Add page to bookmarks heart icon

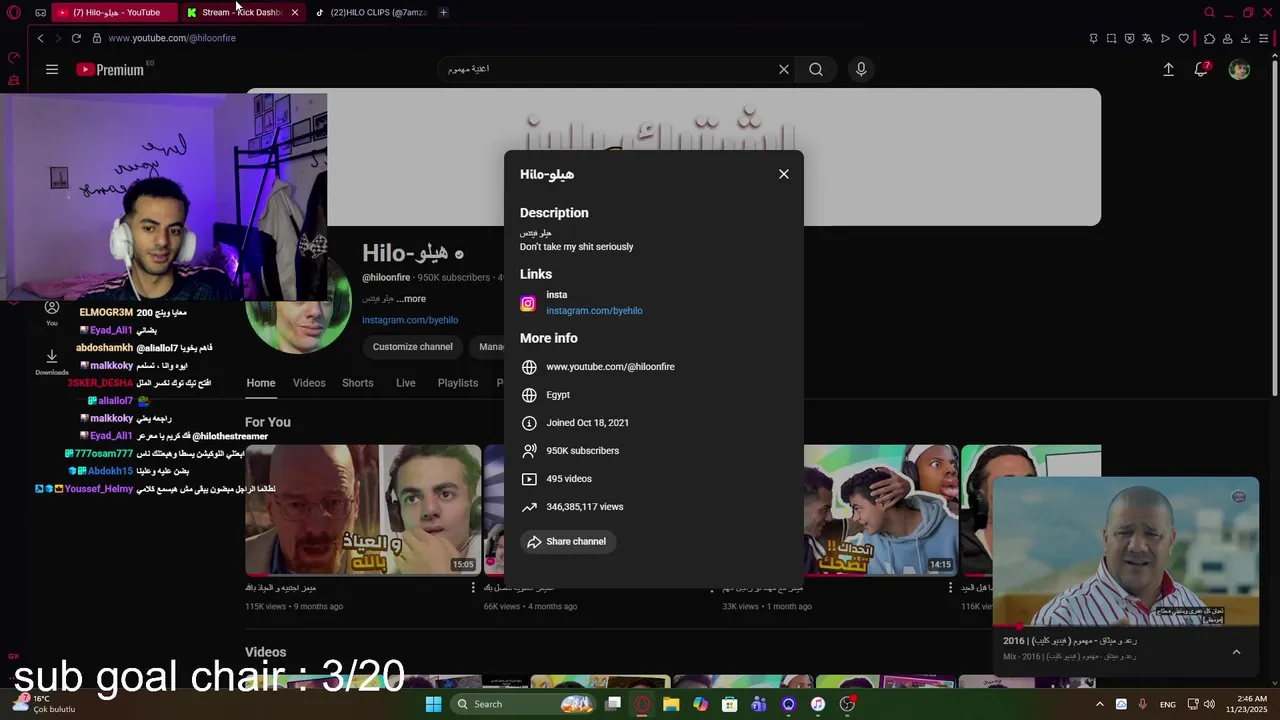(x=1184, y=38)
